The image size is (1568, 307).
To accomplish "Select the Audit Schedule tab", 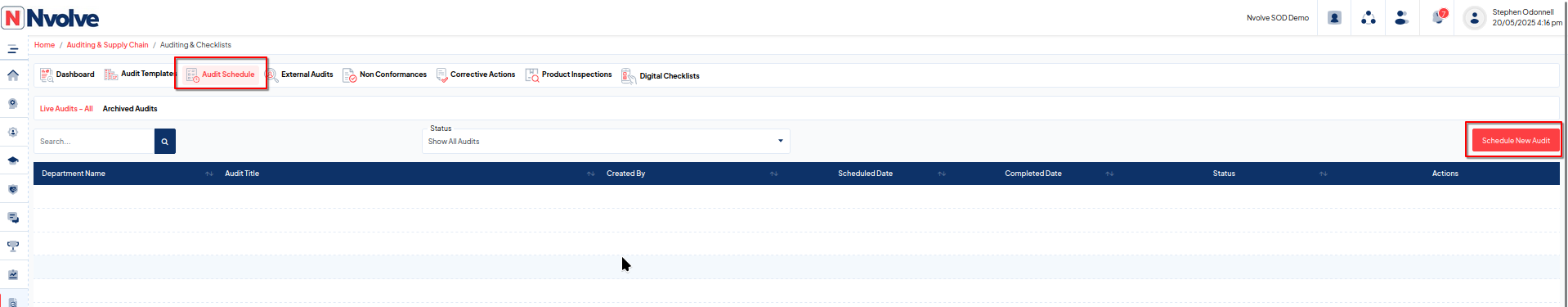I will coord(221,74).
